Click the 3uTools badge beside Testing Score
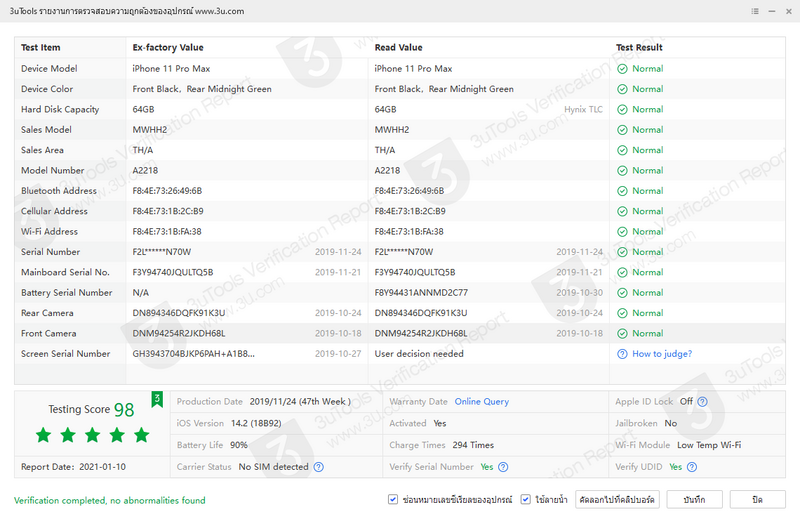Image resolution: width=800 pixels, height=526 pixels. 157,399
